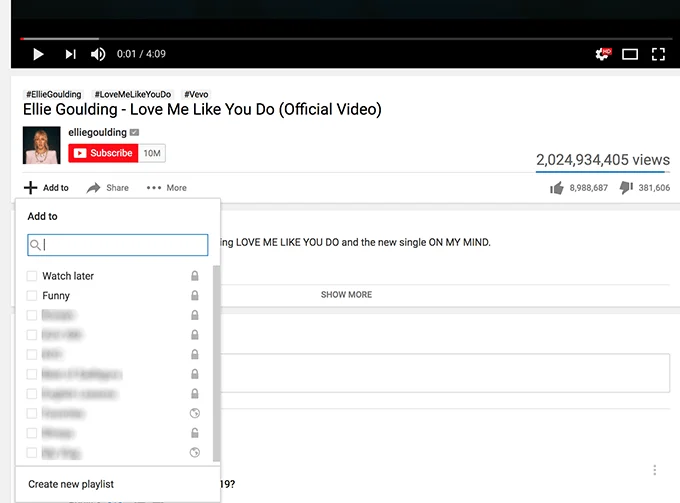Seek along the video progress bar
680x503 pixels.
(340, 38)
